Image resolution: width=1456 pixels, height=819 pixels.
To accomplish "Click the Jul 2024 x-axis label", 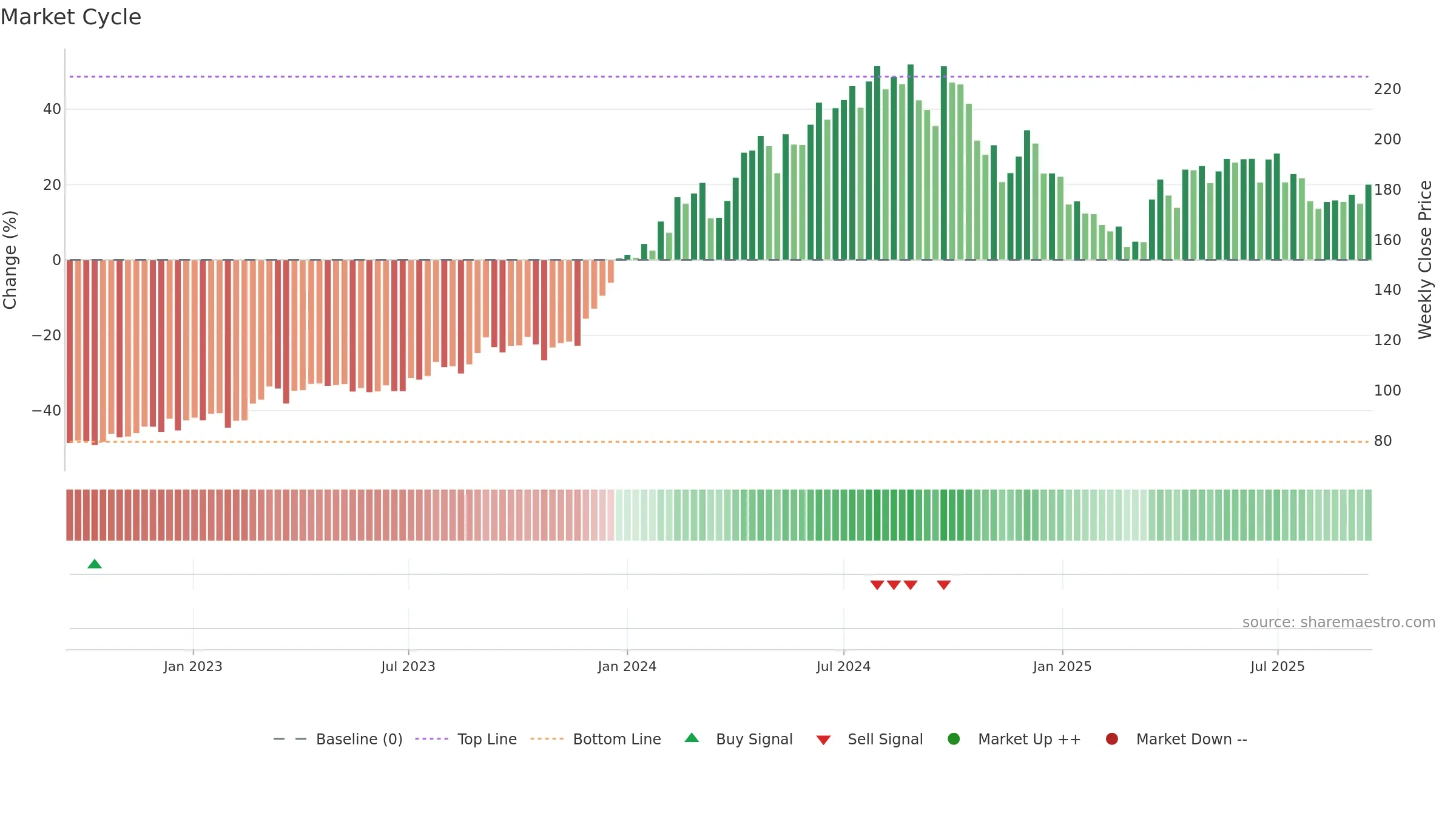I will coord(843,667).
